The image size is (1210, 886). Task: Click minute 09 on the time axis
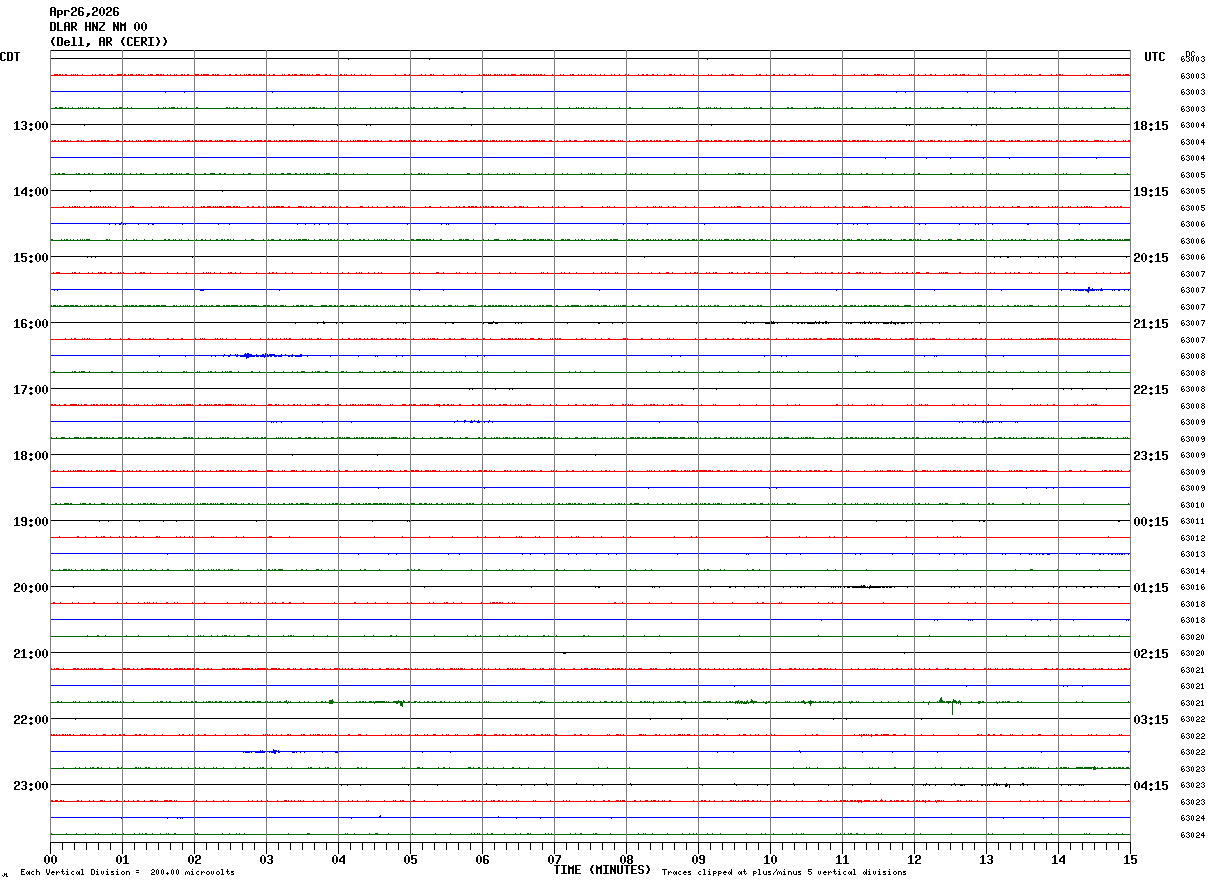698,859
